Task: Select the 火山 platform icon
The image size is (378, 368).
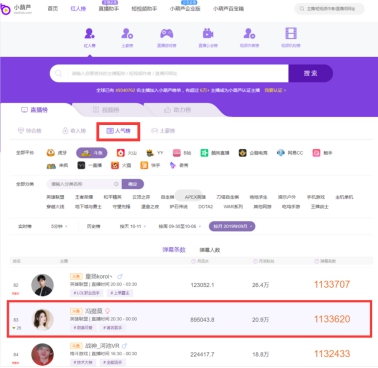Action: 121,153
